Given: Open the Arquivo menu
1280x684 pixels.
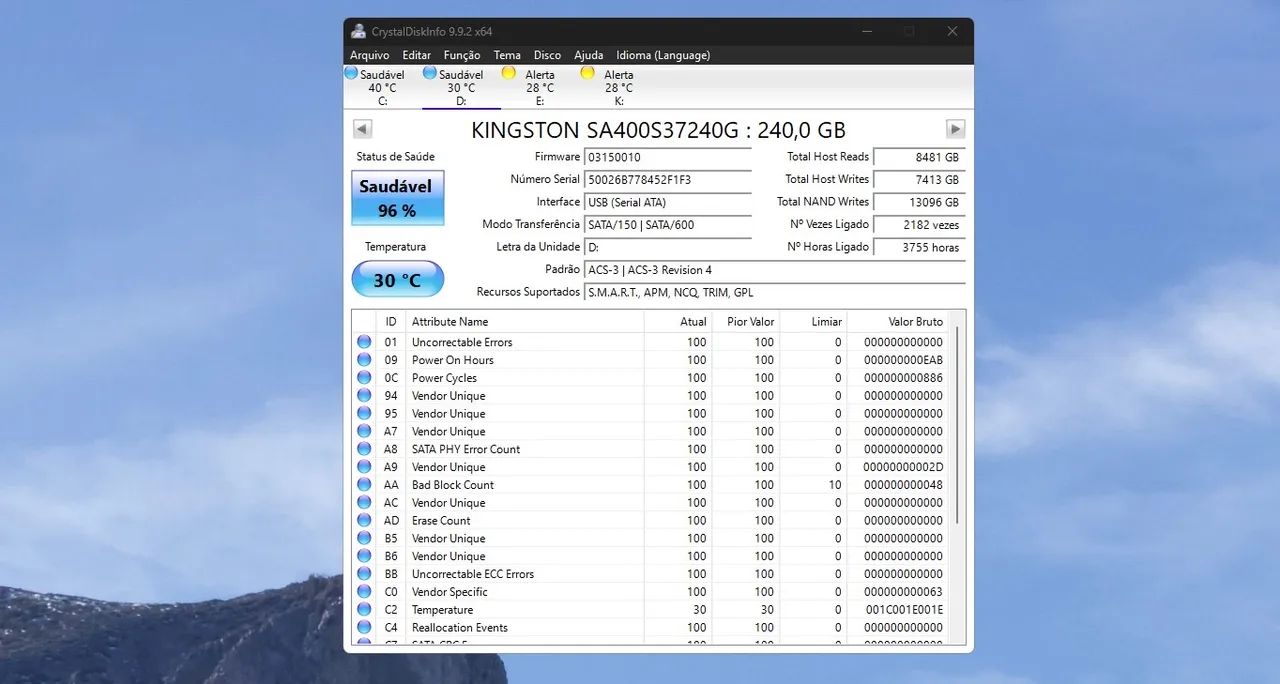Looking at the screenshot, I should click(x=369, y=55).
